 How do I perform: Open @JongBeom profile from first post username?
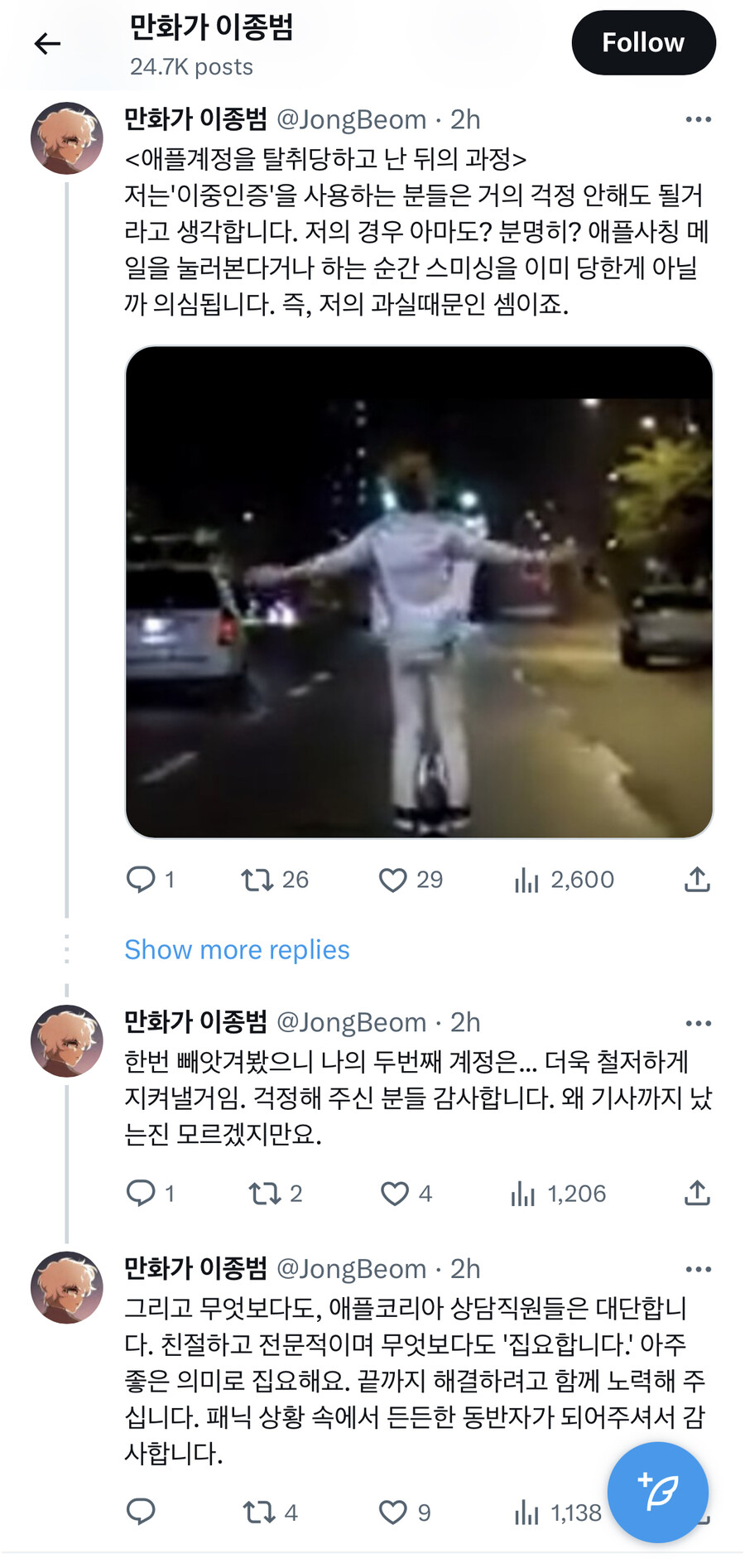[353, 119]
